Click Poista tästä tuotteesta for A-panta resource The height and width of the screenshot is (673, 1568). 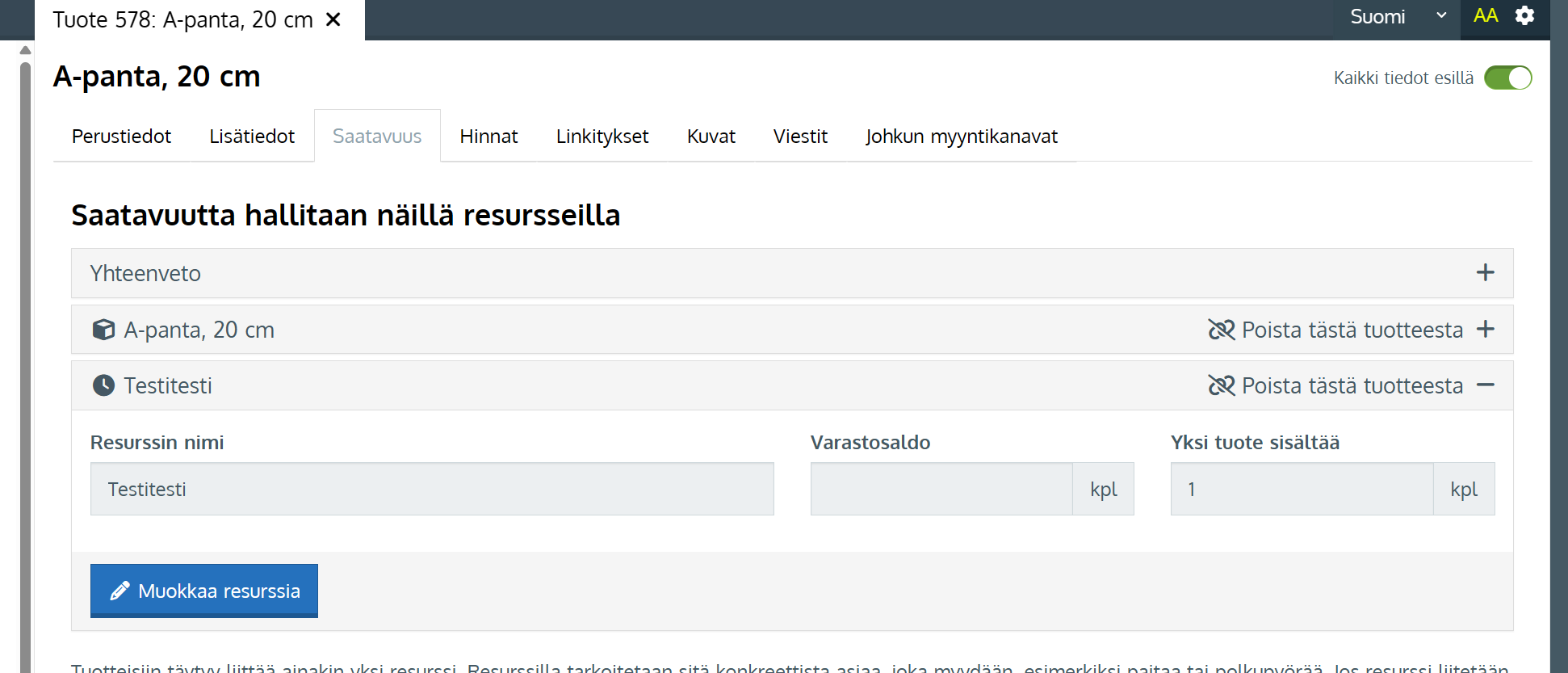pyautogui.click(x=1352, y=330)
